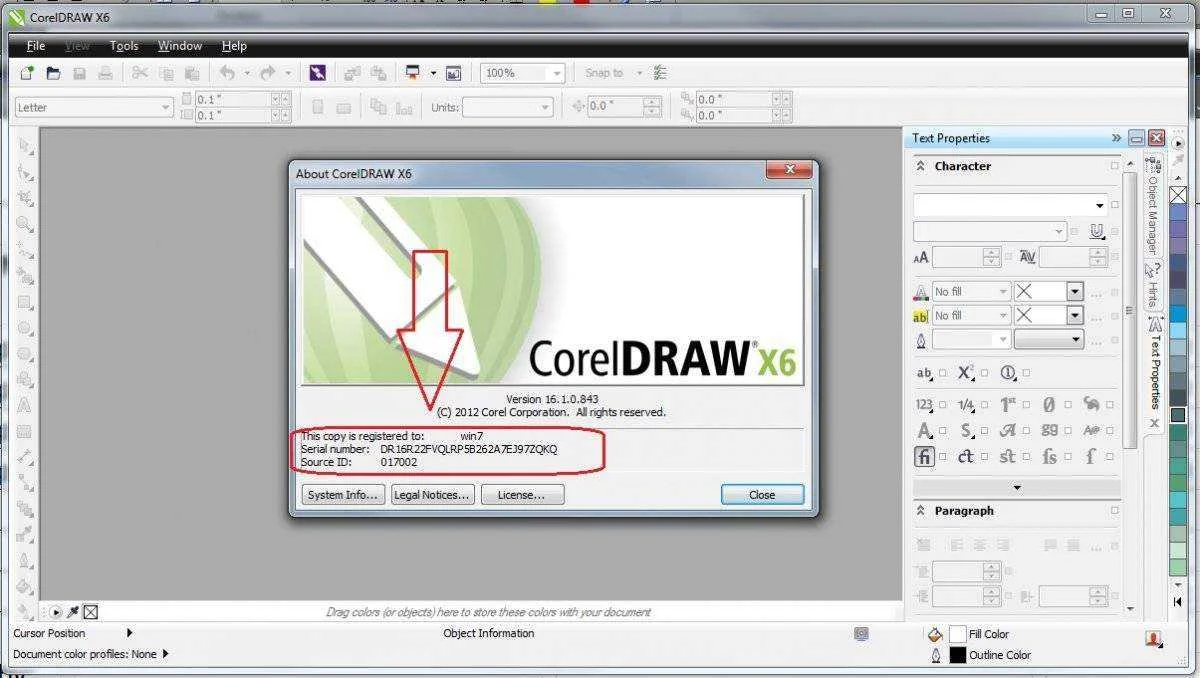This screenshot has width=1200, height=678.
Task: Click the Save disk icon
Action: pos(79,73)
